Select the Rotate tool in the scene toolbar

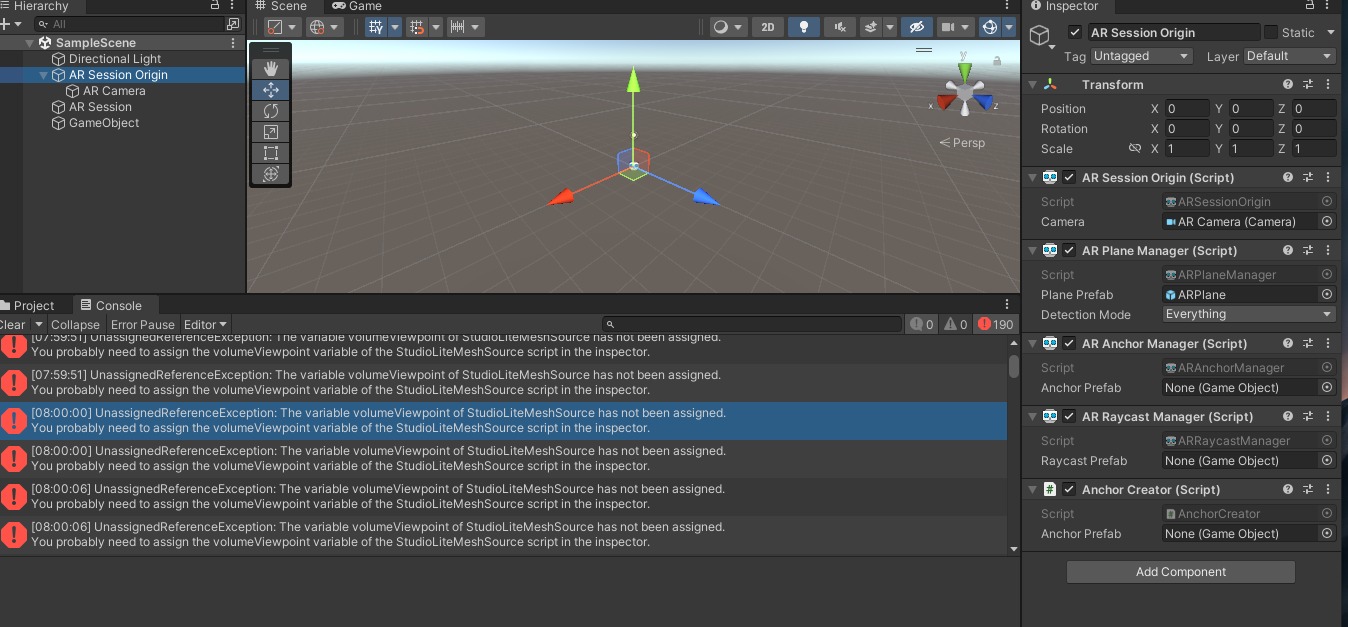tap(270, 111)
